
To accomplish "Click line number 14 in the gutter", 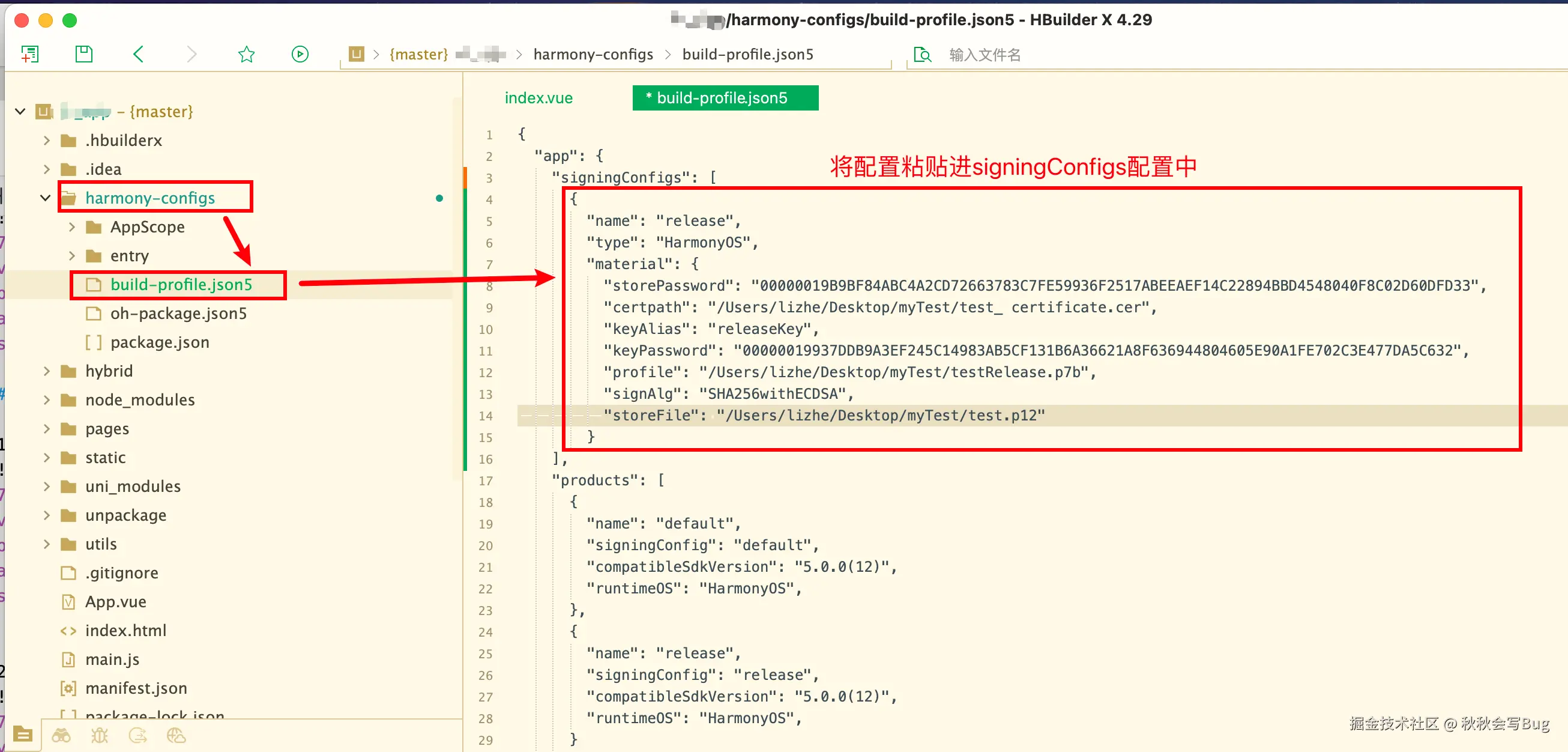I will point(485,416).
